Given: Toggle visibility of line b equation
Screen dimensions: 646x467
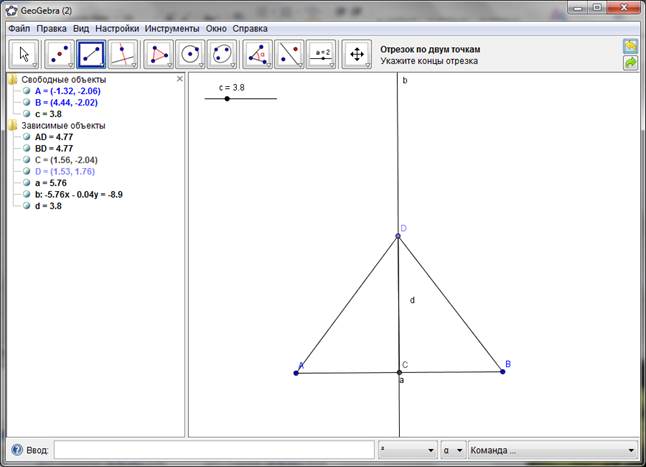Looking at the screenshot, I should coord(27,194).
